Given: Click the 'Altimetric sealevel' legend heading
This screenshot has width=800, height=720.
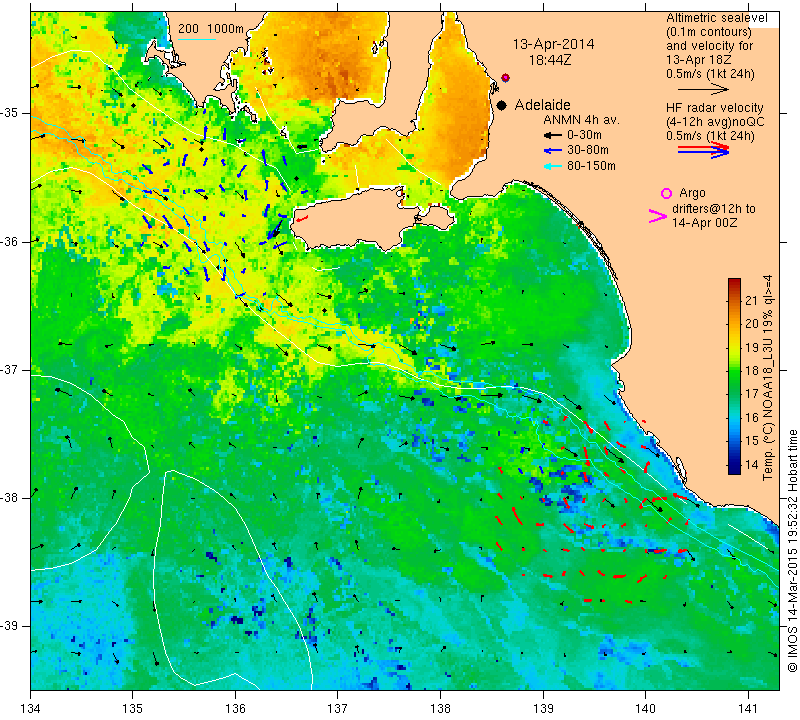Looking at the screenshot, I should [716, 18].
